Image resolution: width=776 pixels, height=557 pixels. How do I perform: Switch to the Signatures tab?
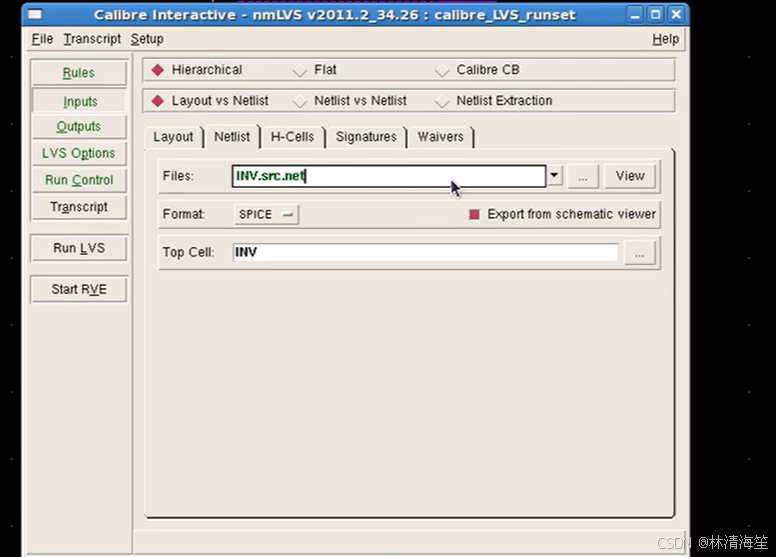coord(366,137)
